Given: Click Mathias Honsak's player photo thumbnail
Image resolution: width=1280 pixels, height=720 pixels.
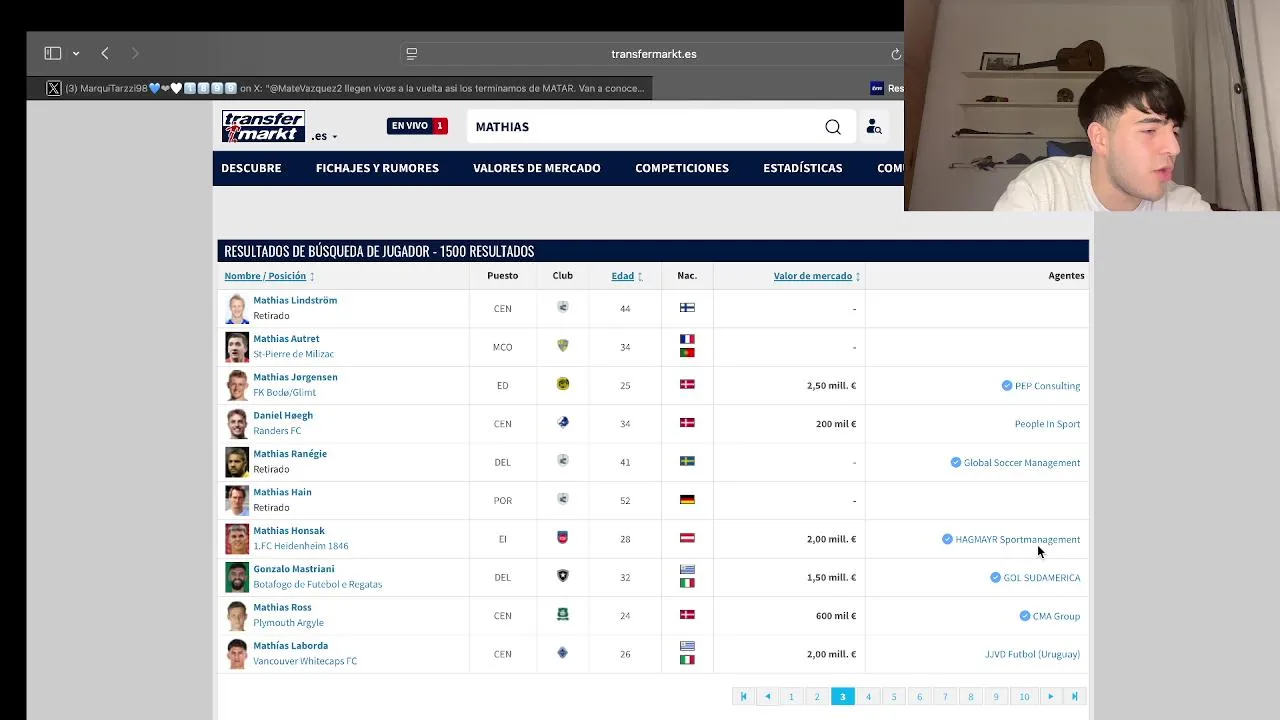Looking at the screenshot, I should point(236,539).
